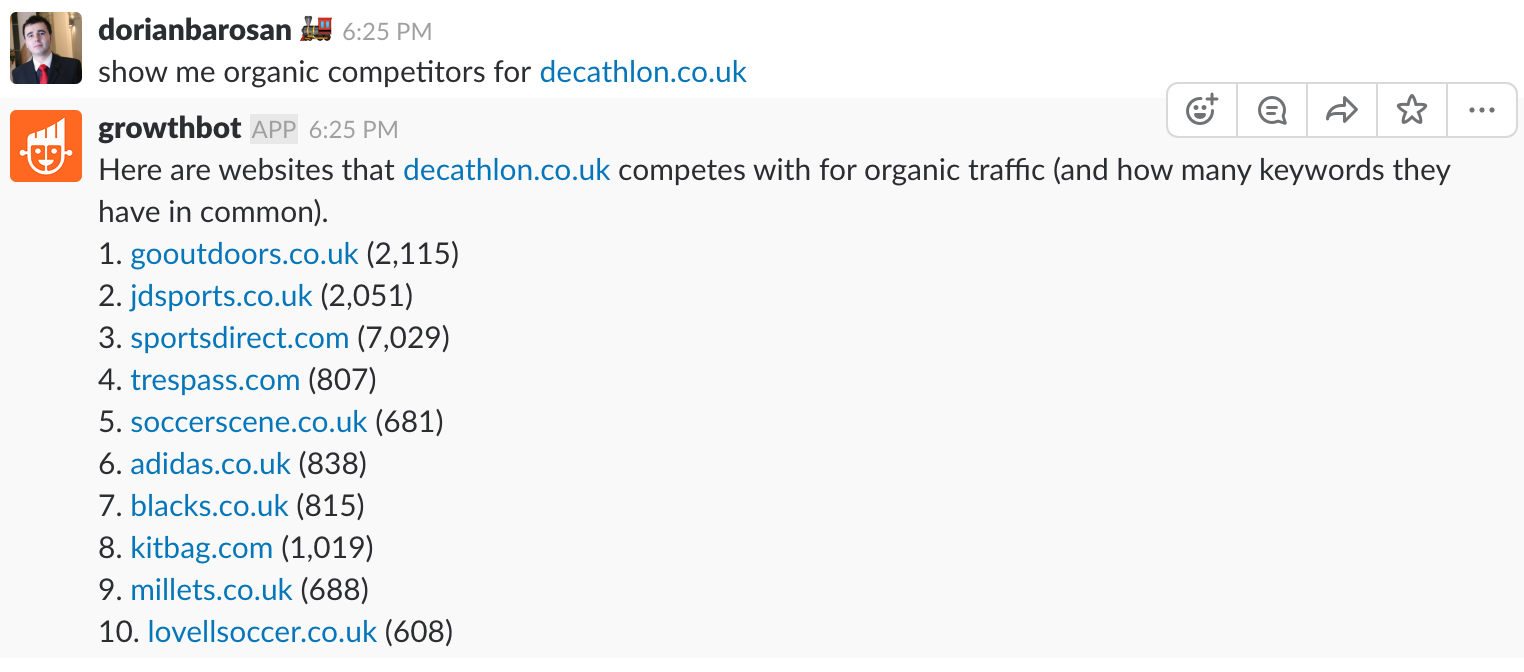The width and height of the screenshot is (1524, 672).
Task: Open the lovellsoccer.co.uk link
Action: coord(262,632)
